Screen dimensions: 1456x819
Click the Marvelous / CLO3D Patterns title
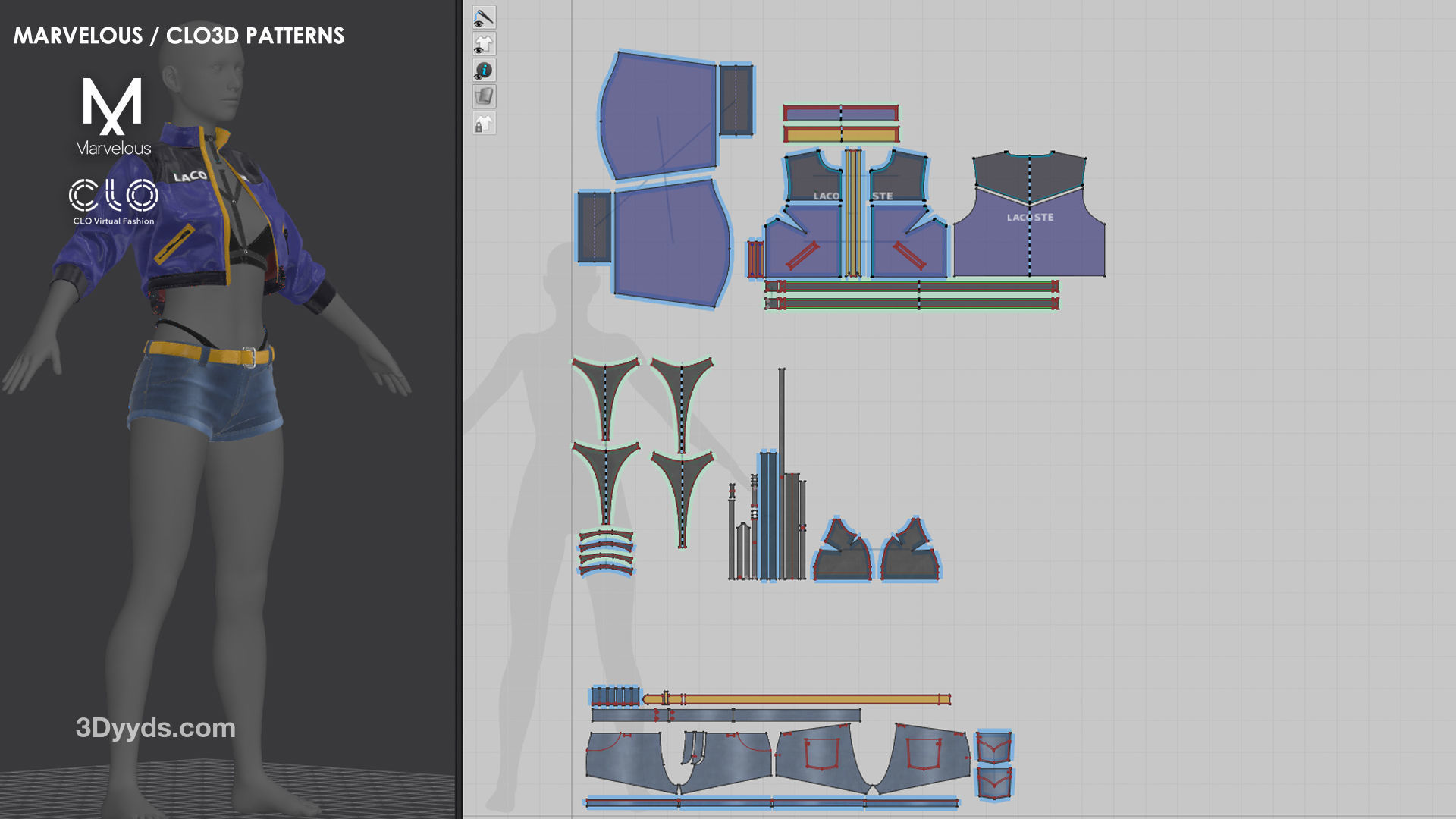(179, 36)
